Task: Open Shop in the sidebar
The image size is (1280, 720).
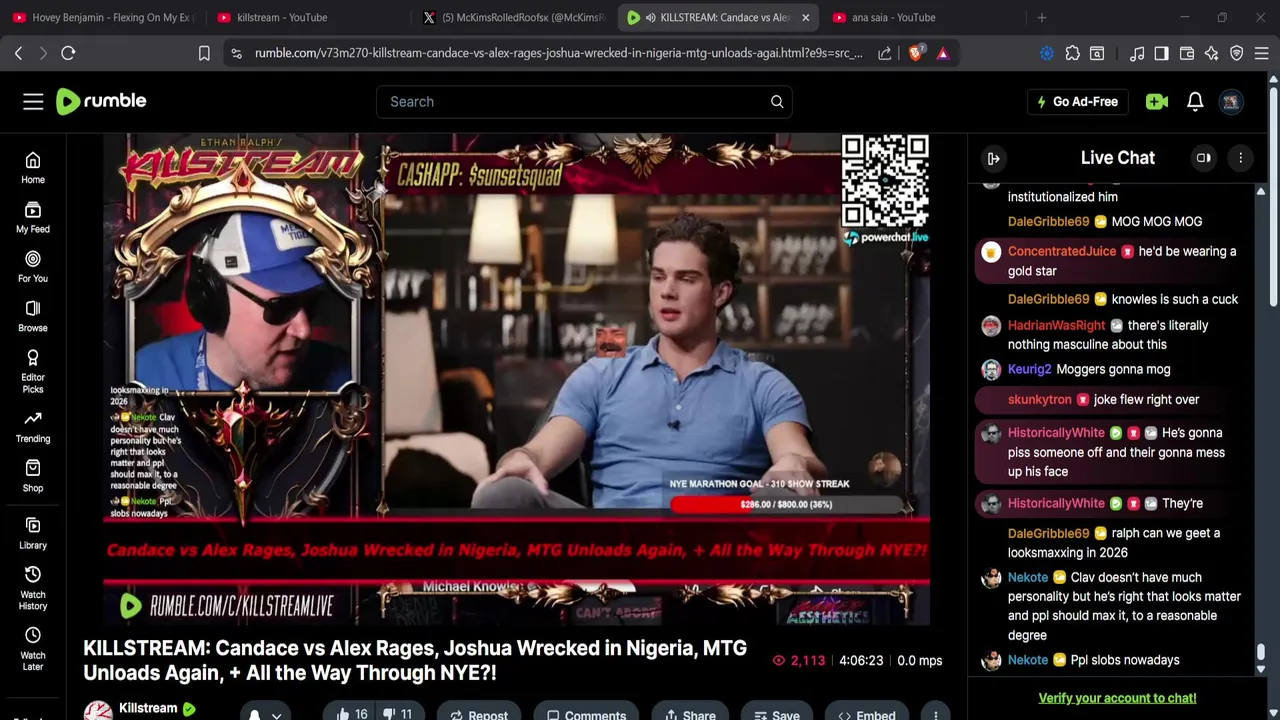Action: point(33,476)
